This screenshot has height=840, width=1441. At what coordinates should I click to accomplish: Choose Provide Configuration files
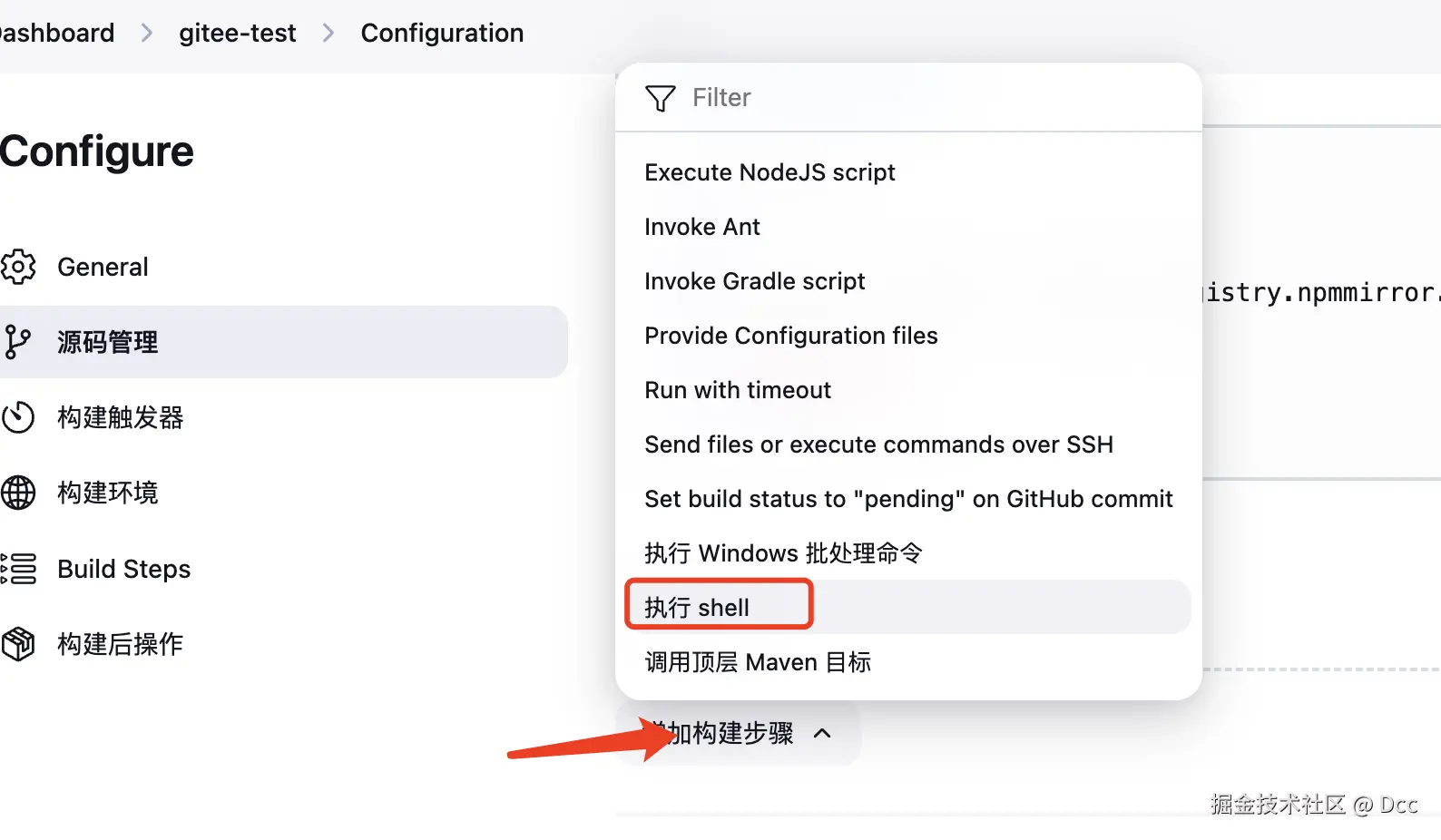pos(790,336)
